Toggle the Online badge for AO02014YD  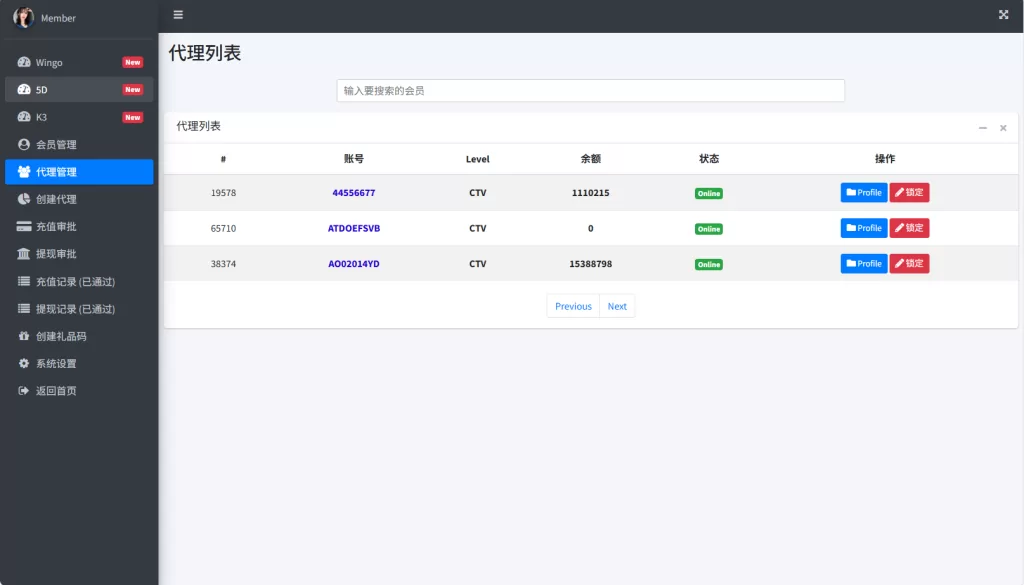click(x=708, y=264)
